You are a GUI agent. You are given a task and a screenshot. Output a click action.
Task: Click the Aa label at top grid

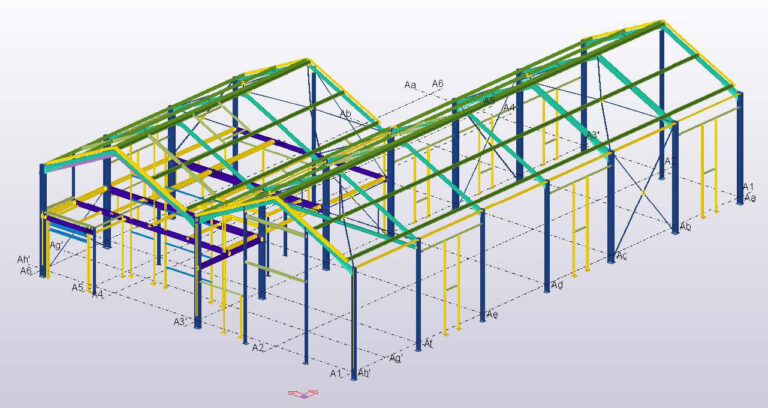[410, 85]
